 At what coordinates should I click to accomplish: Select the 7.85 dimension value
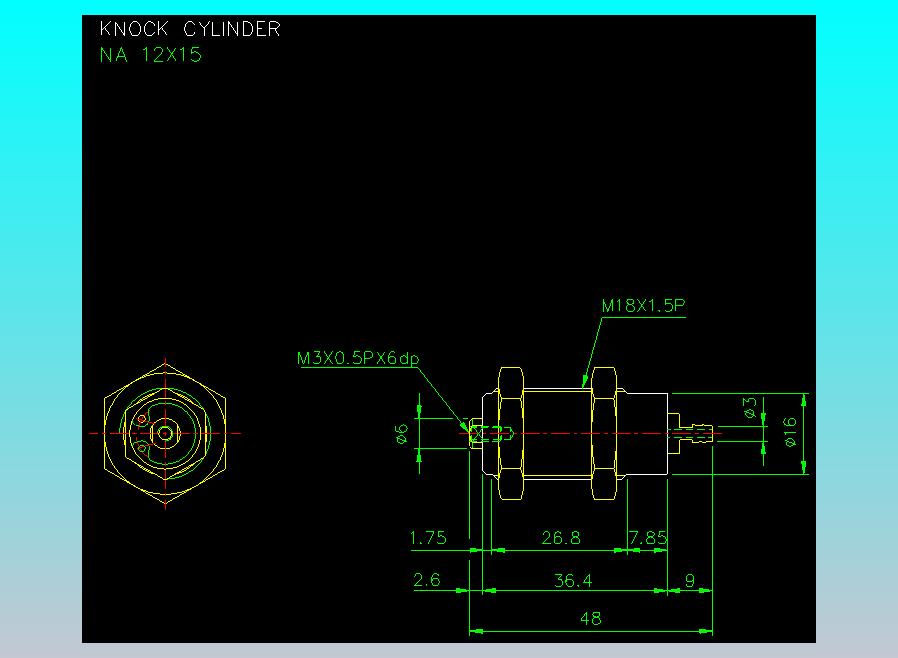[648, 538]
